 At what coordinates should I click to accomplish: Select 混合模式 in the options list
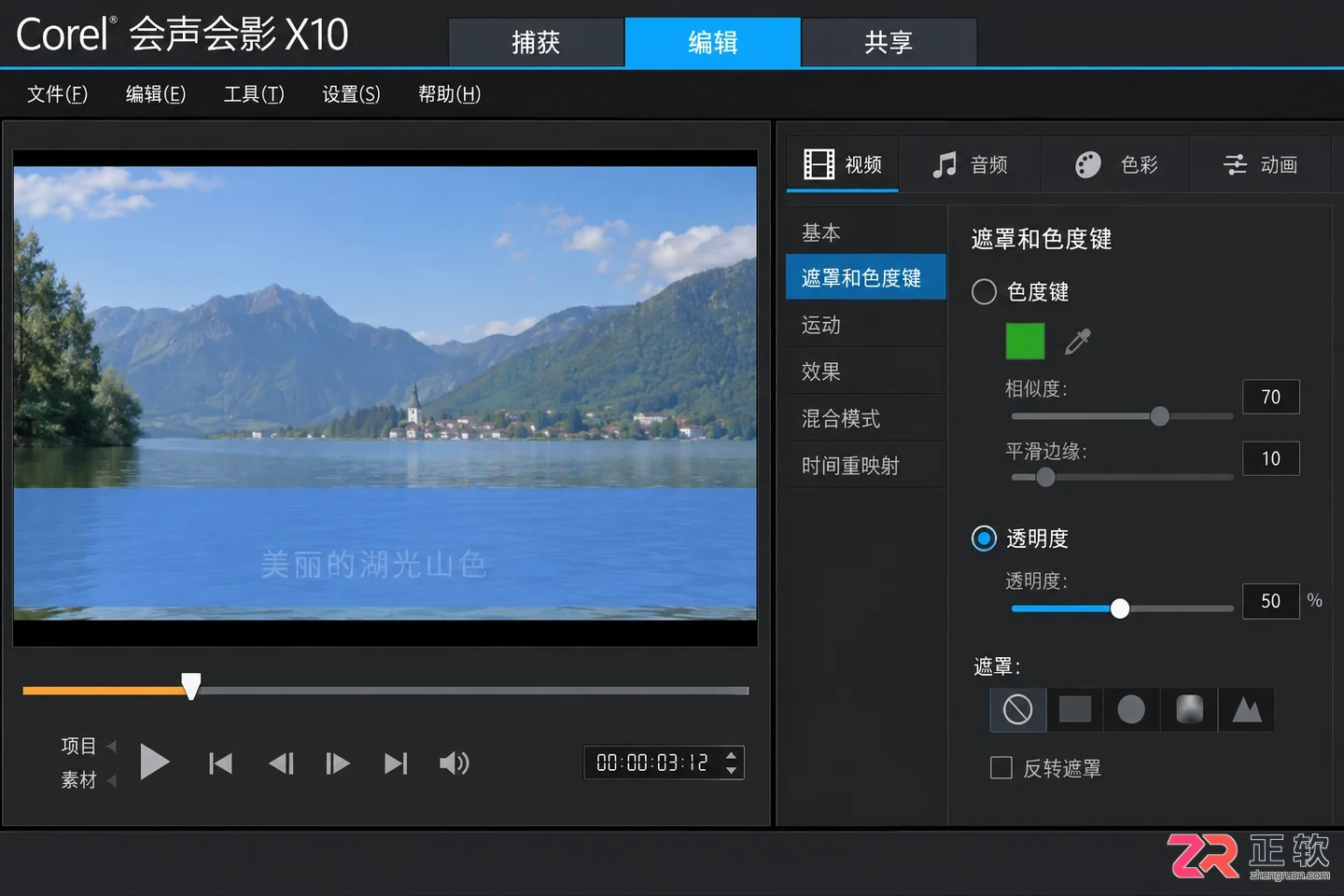pos(865,418)
